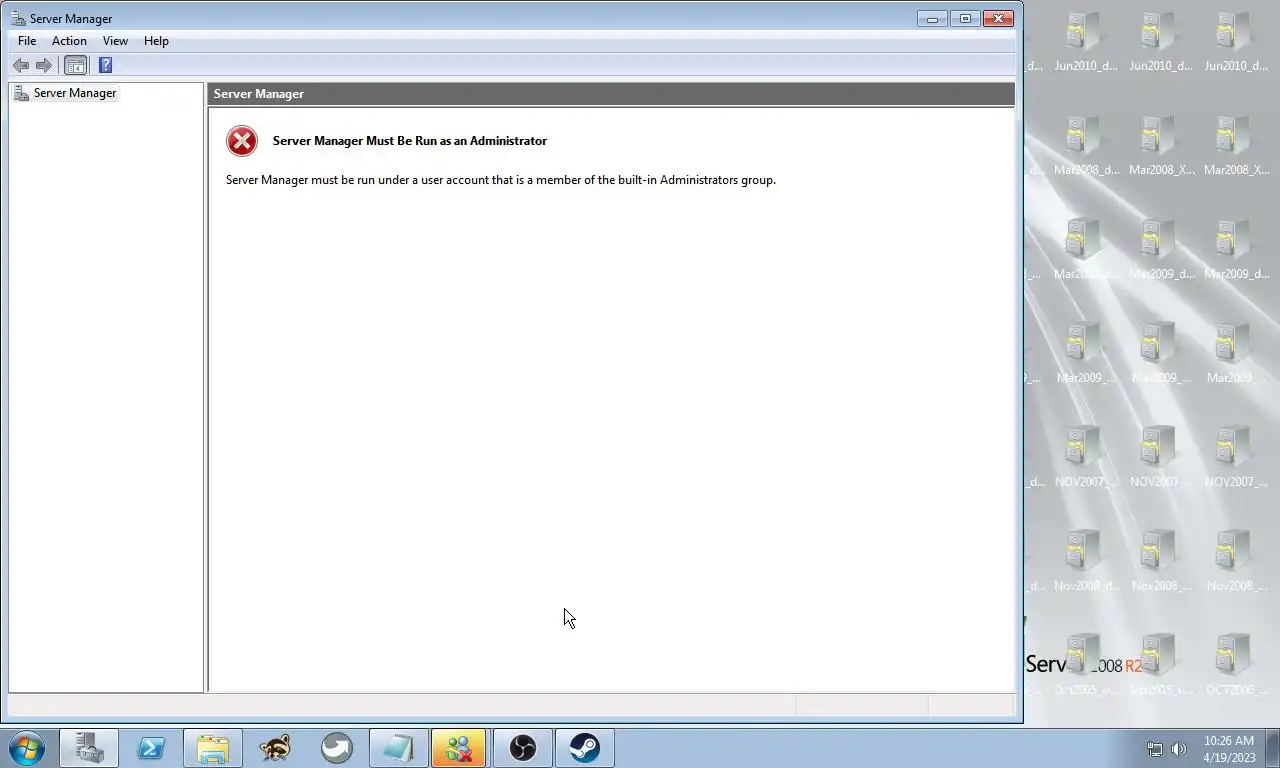Toggle the Show/Hide Console Tree toolbar icon
The width and height of the screenshot is (1280, 768).
[75, 65]
